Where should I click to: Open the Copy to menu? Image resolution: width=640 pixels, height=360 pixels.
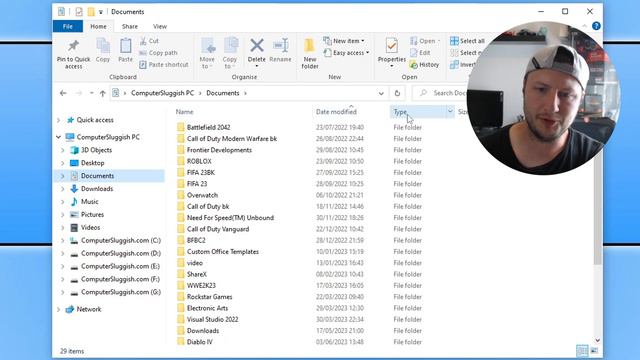[x=230, y=53]
